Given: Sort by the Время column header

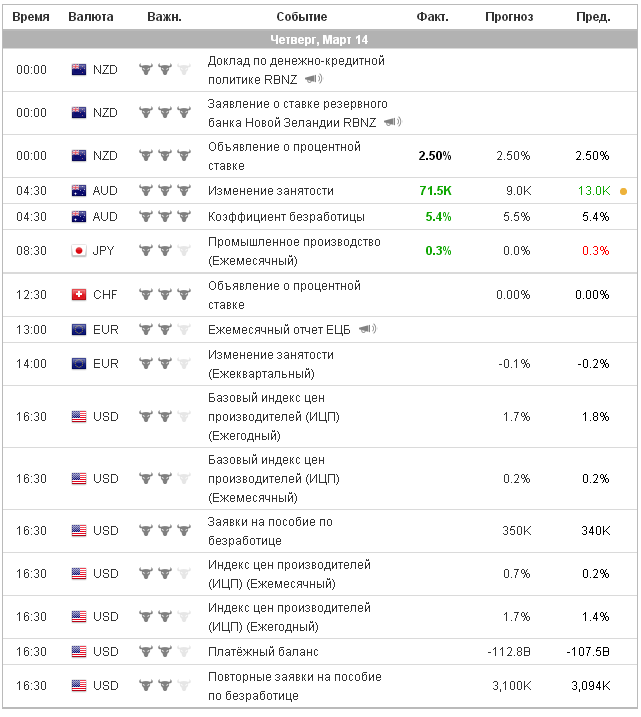Looking at the screenshot, I should [31, 17].
